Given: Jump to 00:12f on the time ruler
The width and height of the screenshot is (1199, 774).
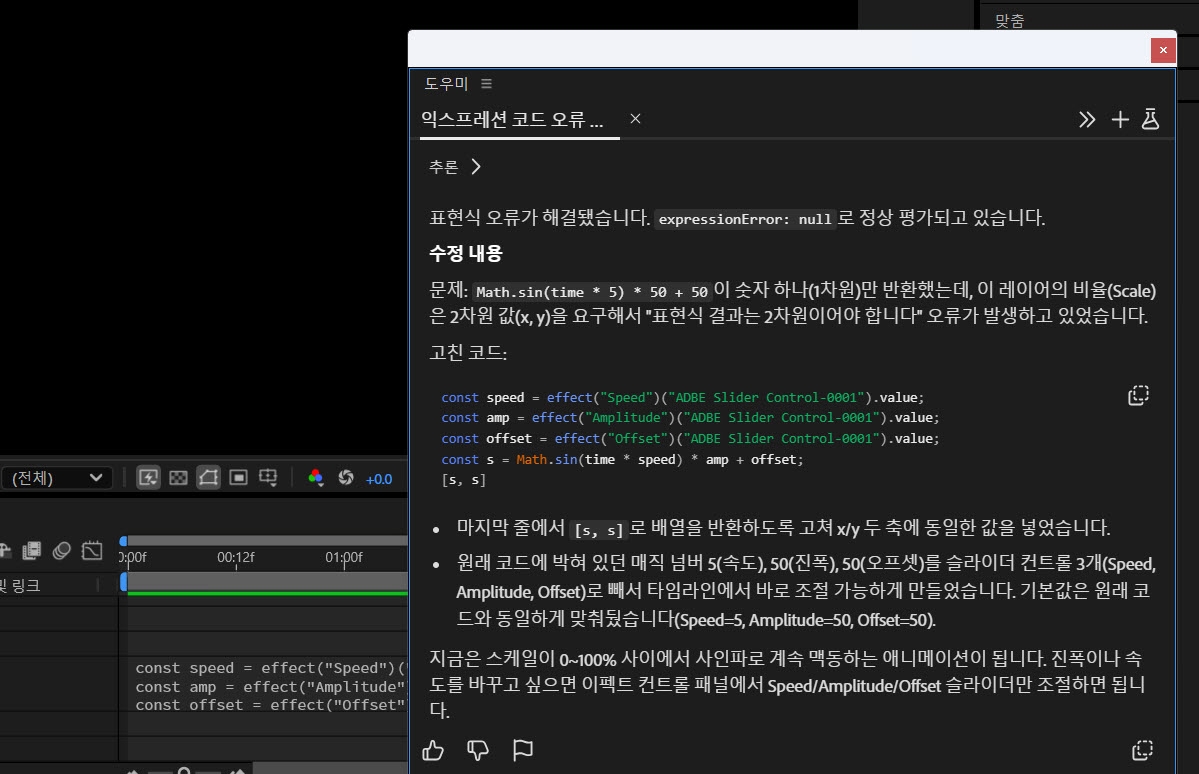Looking at the screenshot, I should pyautogui.click(x=236, y=558).
